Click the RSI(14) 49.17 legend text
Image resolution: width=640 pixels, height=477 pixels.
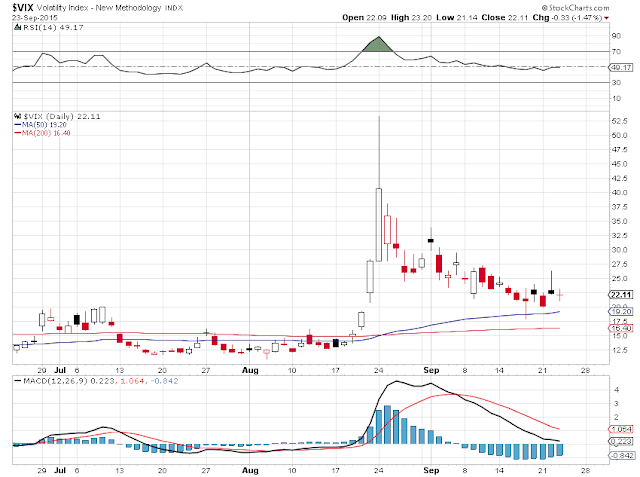coord(53,27)
